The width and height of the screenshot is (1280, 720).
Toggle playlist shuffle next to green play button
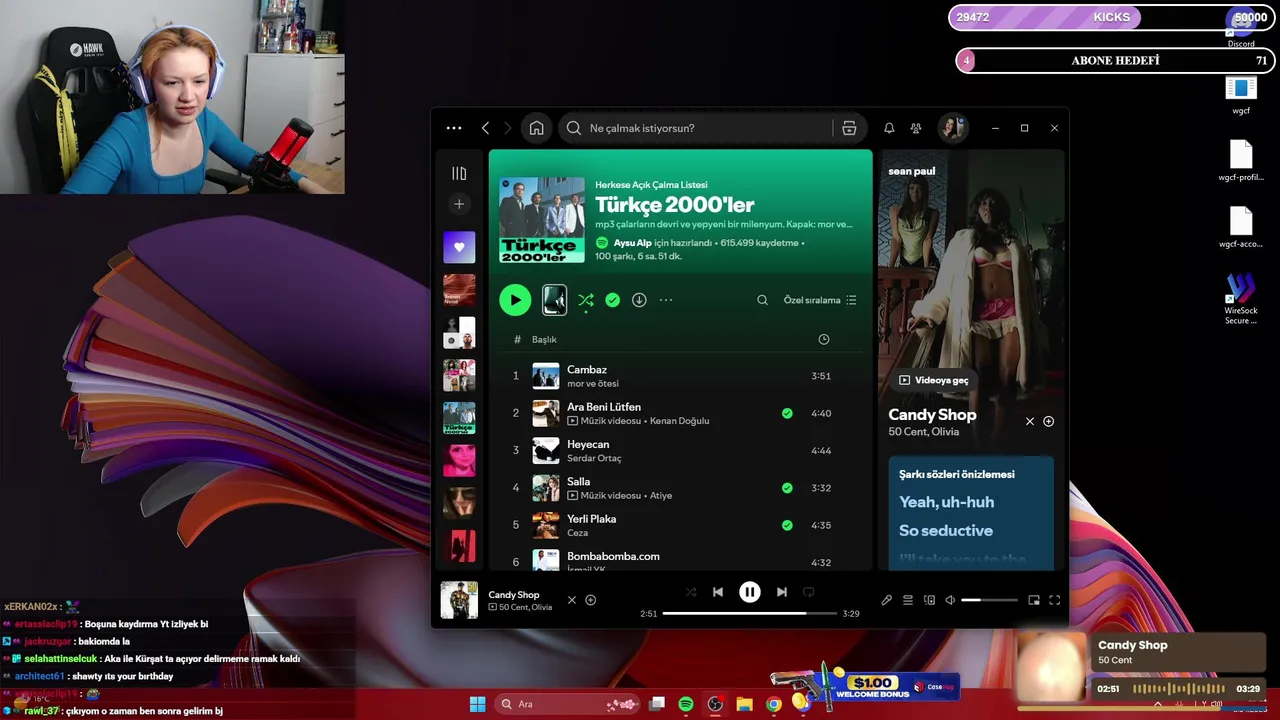pos(586,300)
